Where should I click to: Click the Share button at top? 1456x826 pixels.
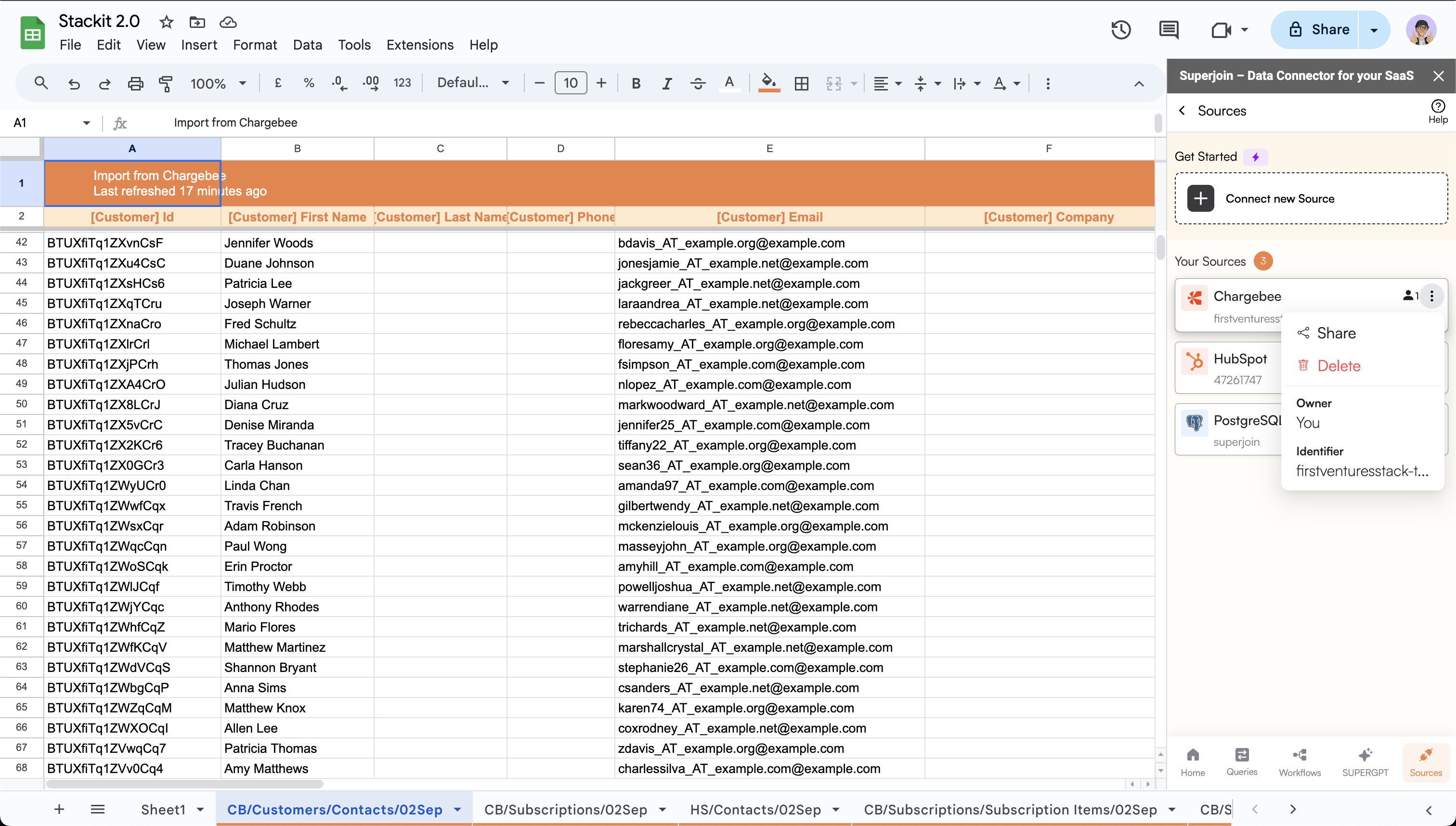tap(1315, 29)
